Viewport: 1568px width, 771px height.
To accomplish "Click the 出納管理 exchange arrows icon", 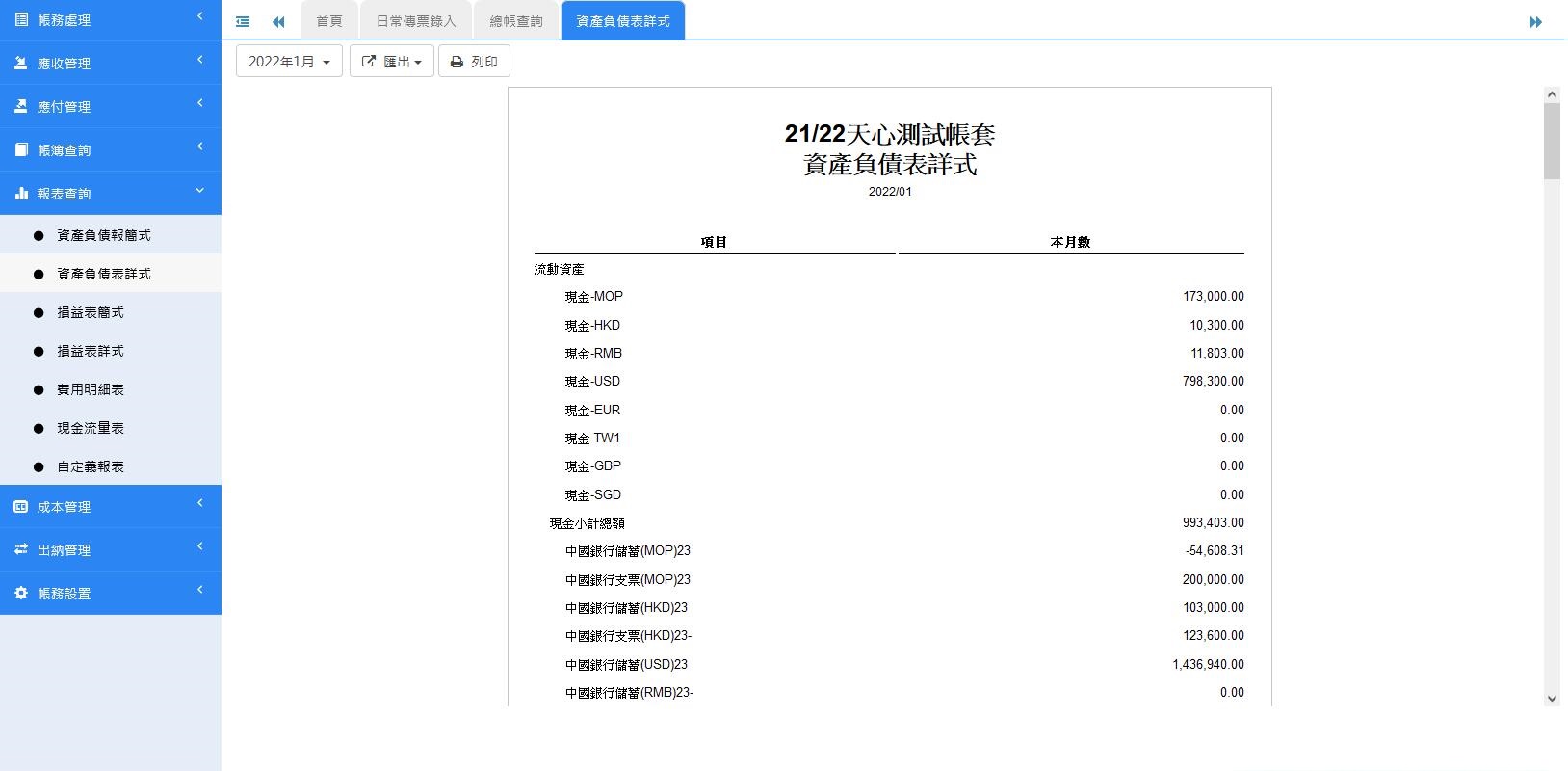I will point(21,549).
